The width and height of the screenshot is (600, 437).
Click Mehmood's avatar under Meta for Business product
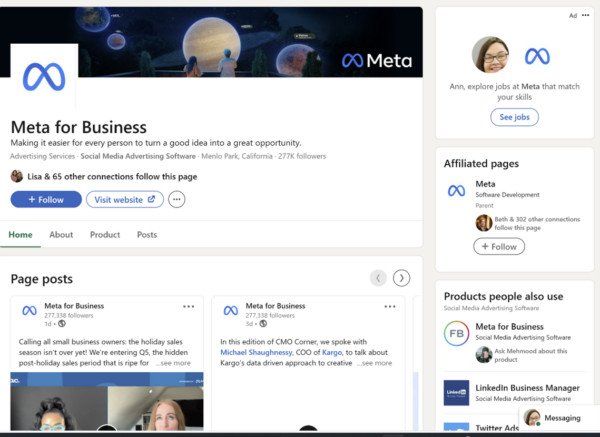484,355
